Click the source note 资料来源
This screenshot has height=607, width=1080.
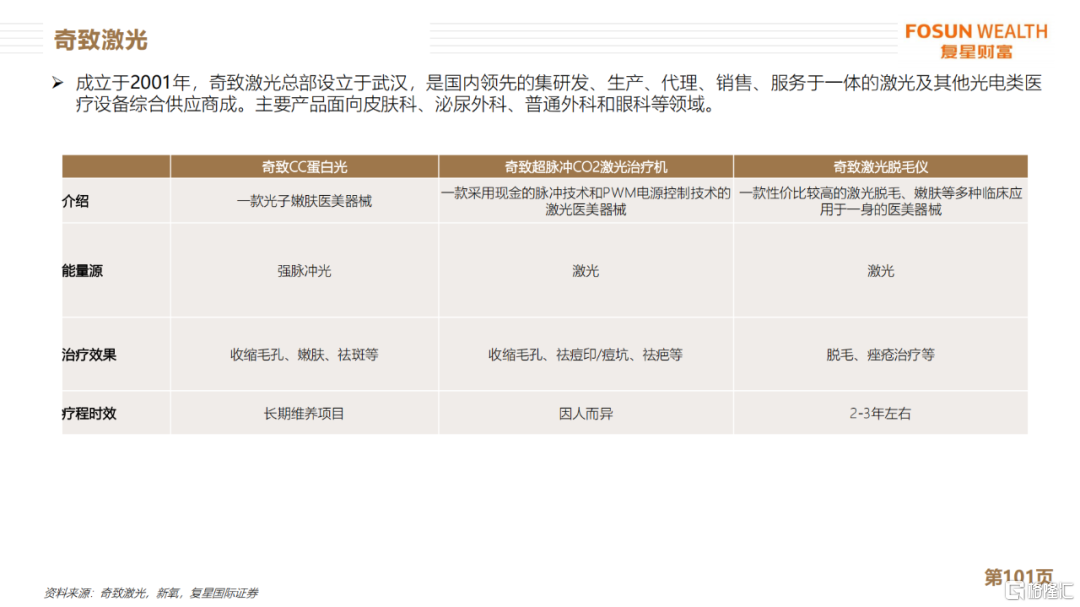[151, 593]
